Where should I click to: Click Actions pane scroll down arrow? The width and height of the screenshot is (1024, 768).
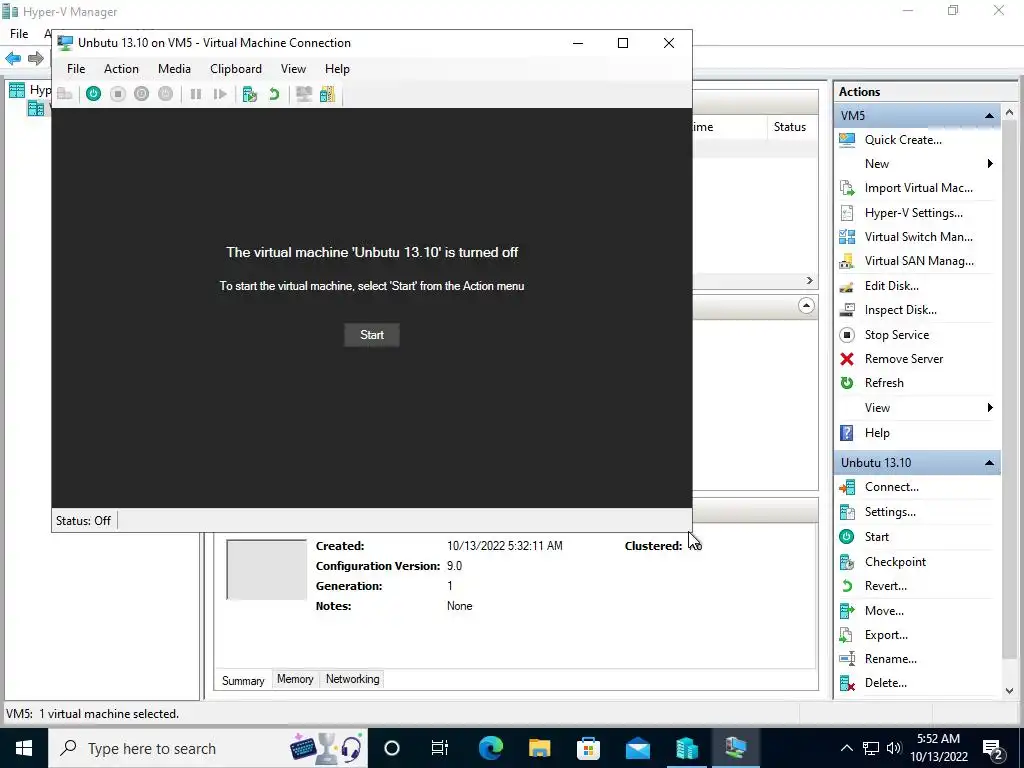tap(1010, 690)
